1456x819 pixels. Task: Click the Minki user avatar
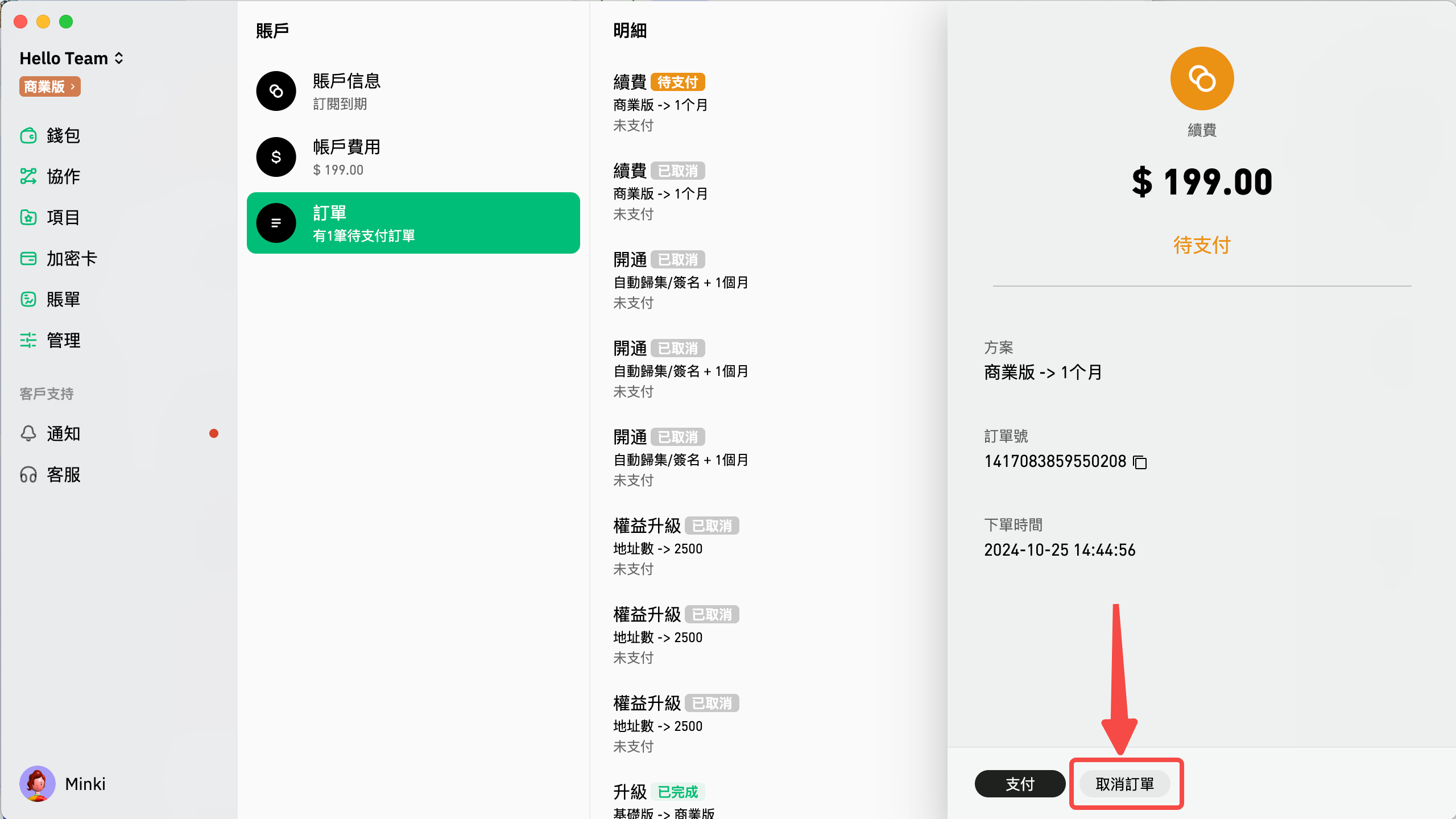point(38,784)
